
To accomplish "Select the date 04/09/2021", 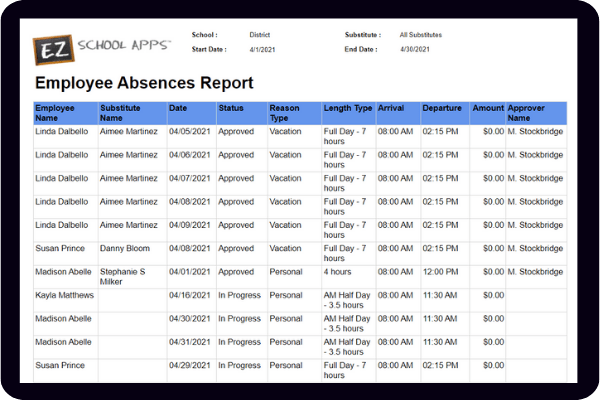I will pos(190,225).
